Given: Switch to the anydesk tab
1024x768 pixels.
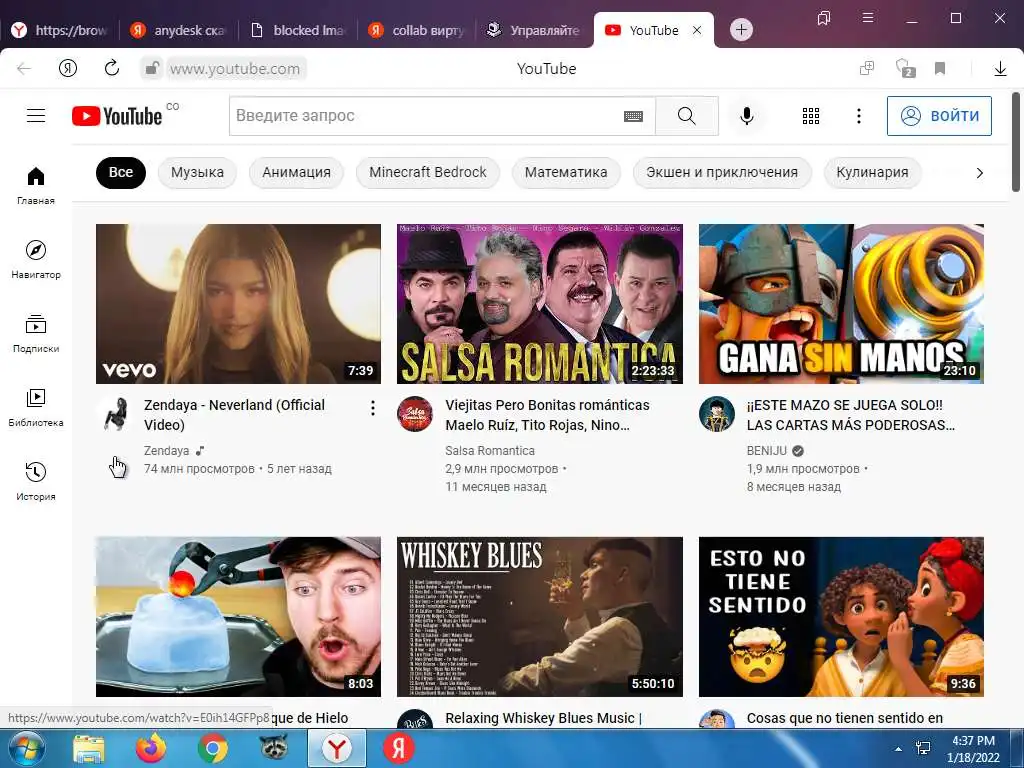Looking at the screenshot, I should tap(178, 30).
